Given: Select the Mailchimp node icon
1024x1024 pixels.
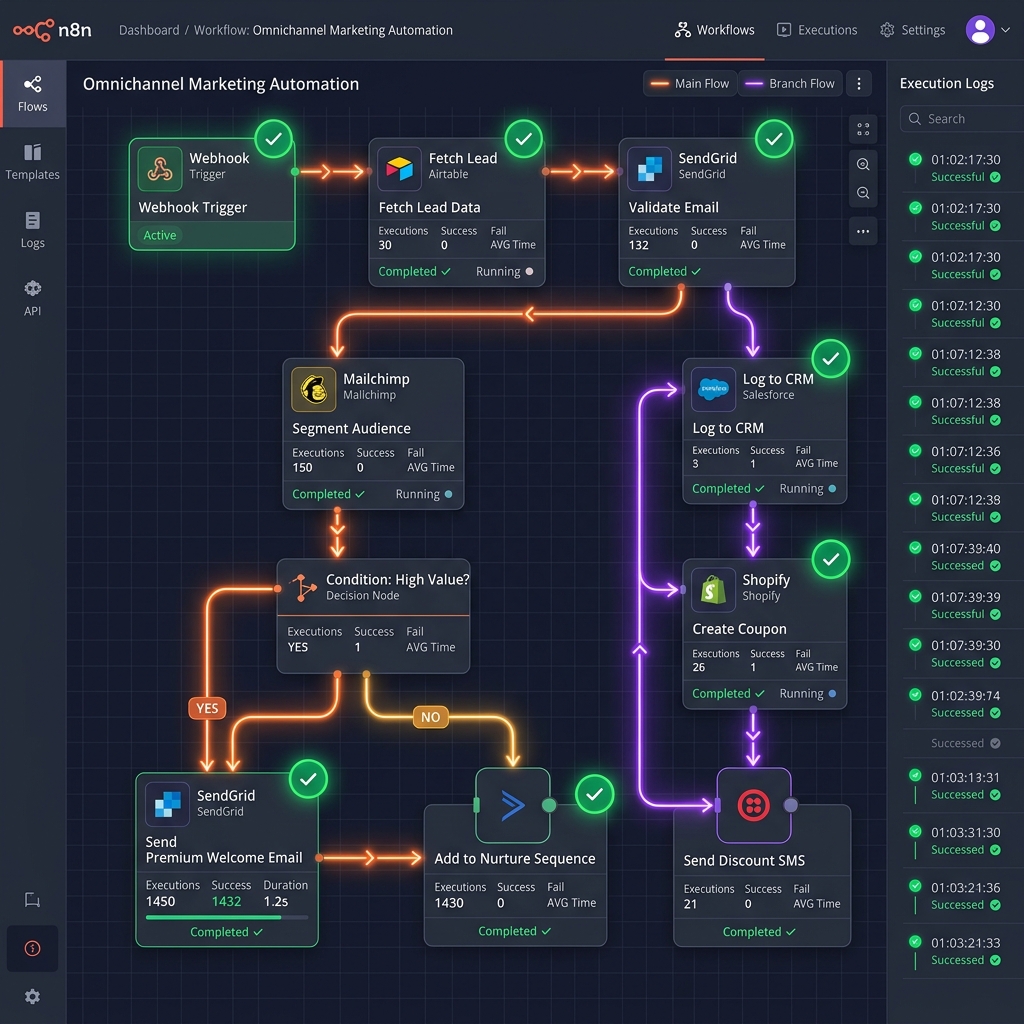Looking at the screenshot, I should pos(313,389).
